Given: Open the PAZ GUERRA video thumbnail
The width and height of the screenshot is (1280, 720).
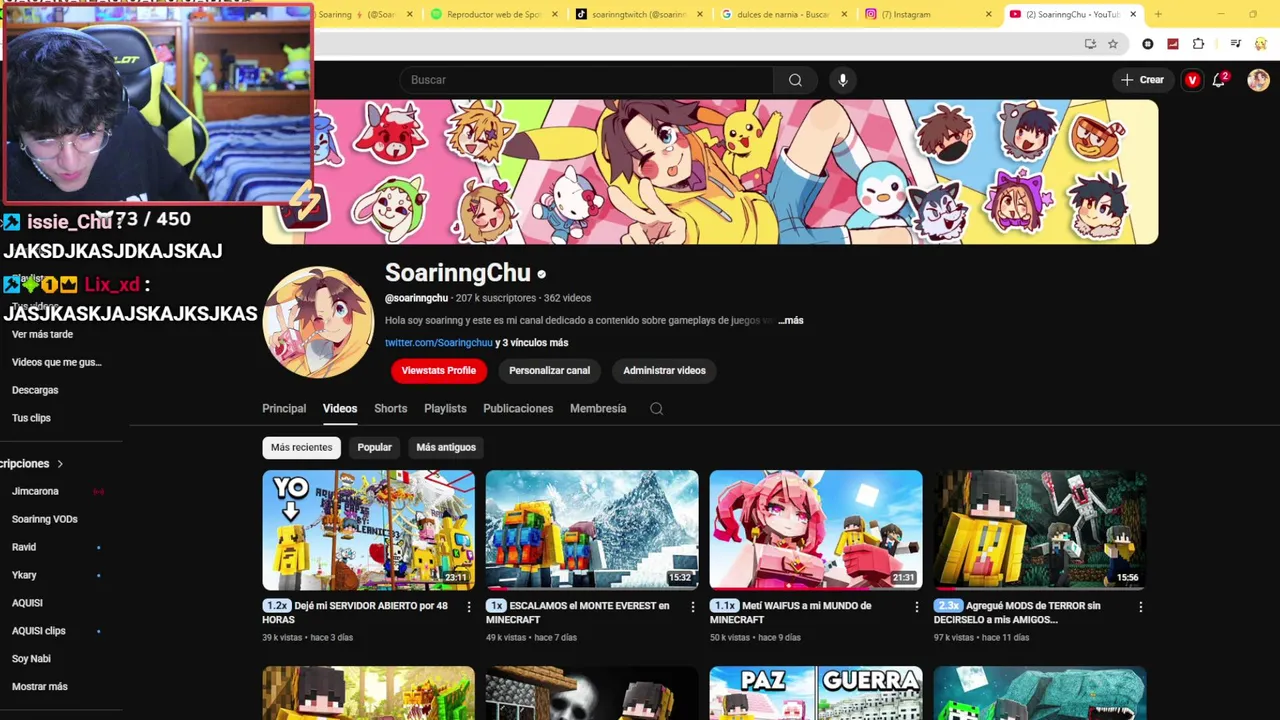Looking at the screenshot, I should [816, 692].
